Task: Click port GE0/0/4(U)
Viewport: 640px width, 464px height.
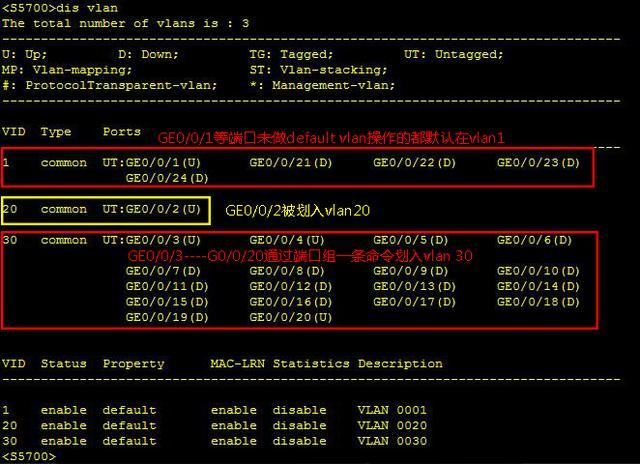Action: [x=287, y=240]
